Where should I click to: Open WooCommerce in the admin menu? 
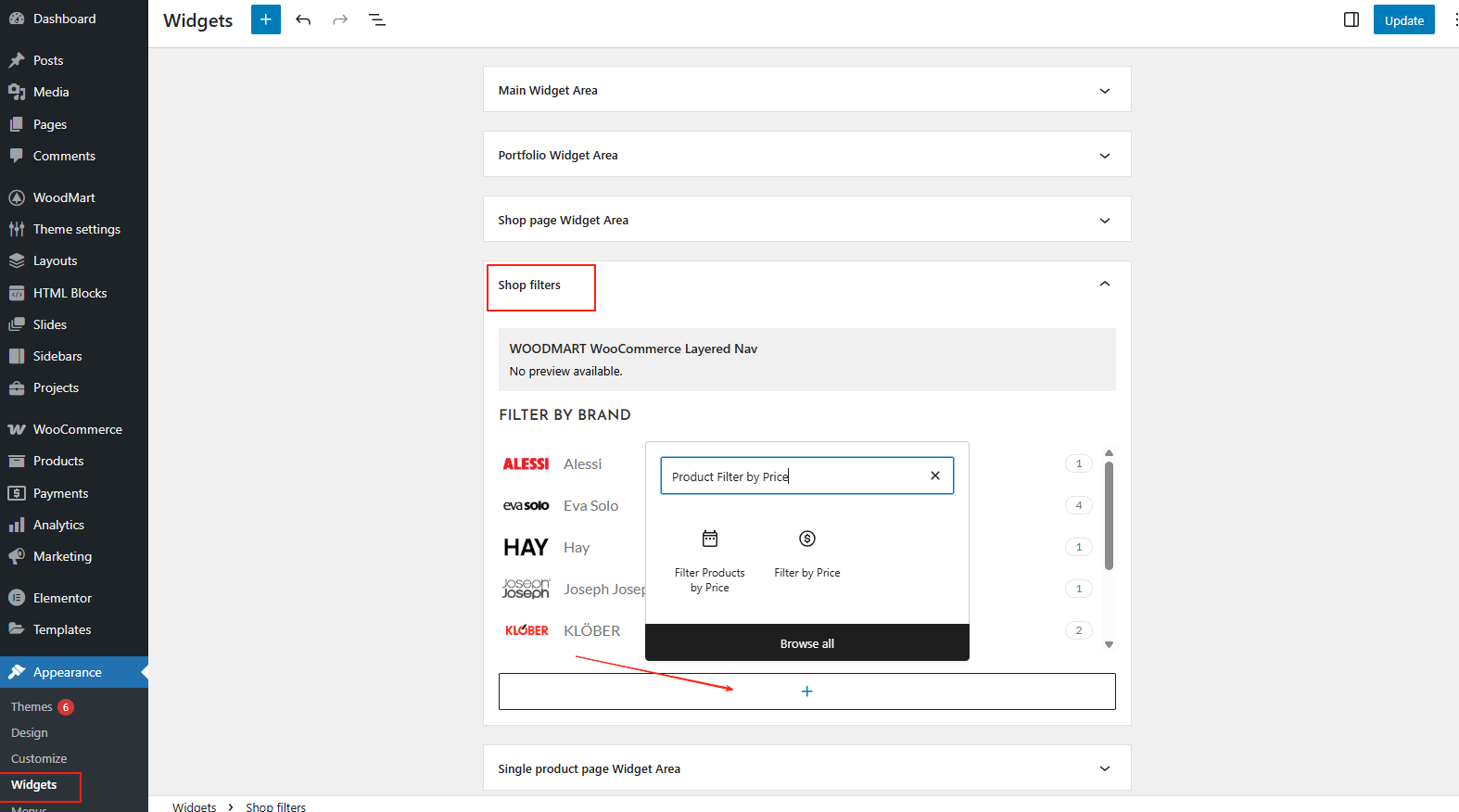(x=77, y=429)
